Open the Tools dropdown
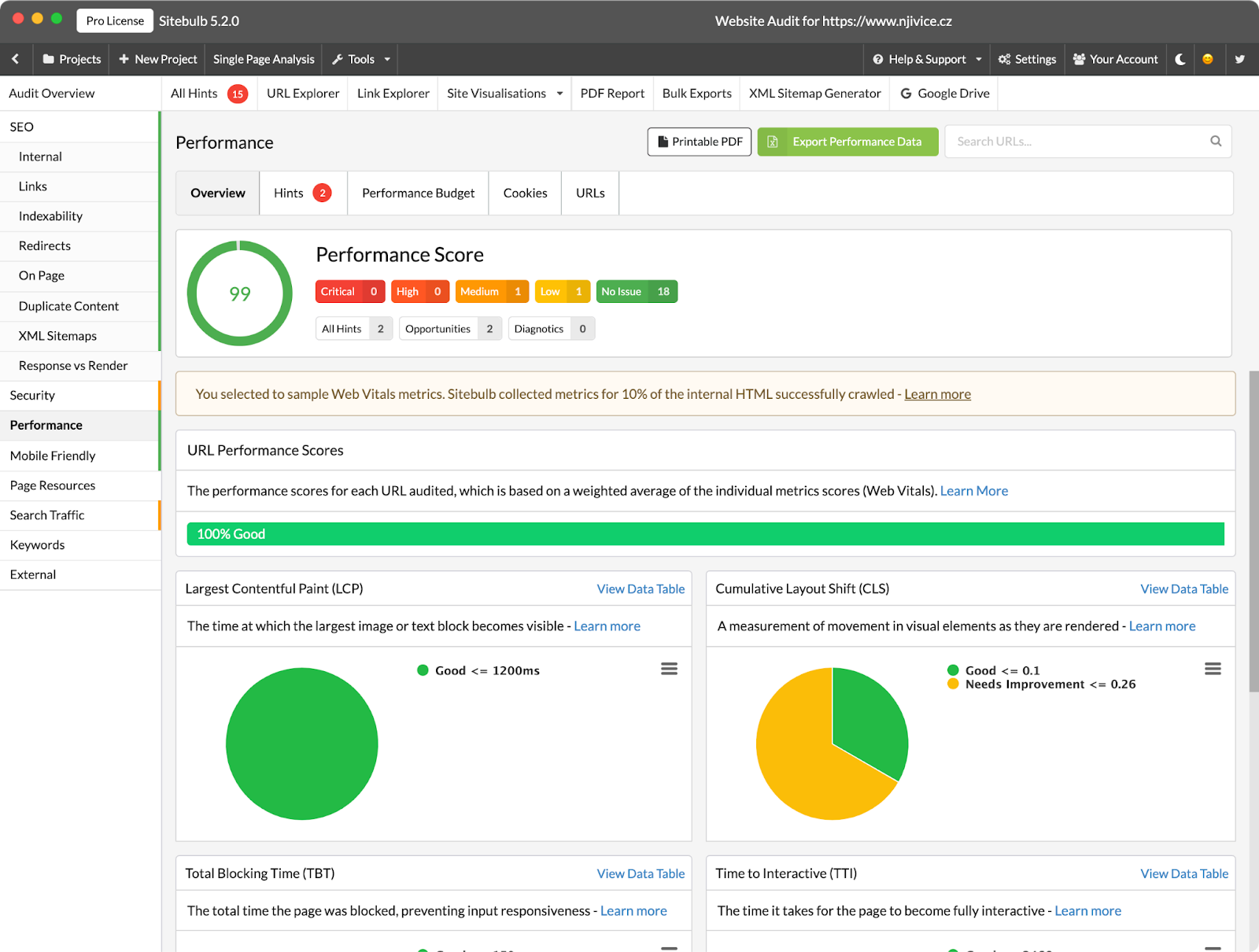 [x=360, y=59]
